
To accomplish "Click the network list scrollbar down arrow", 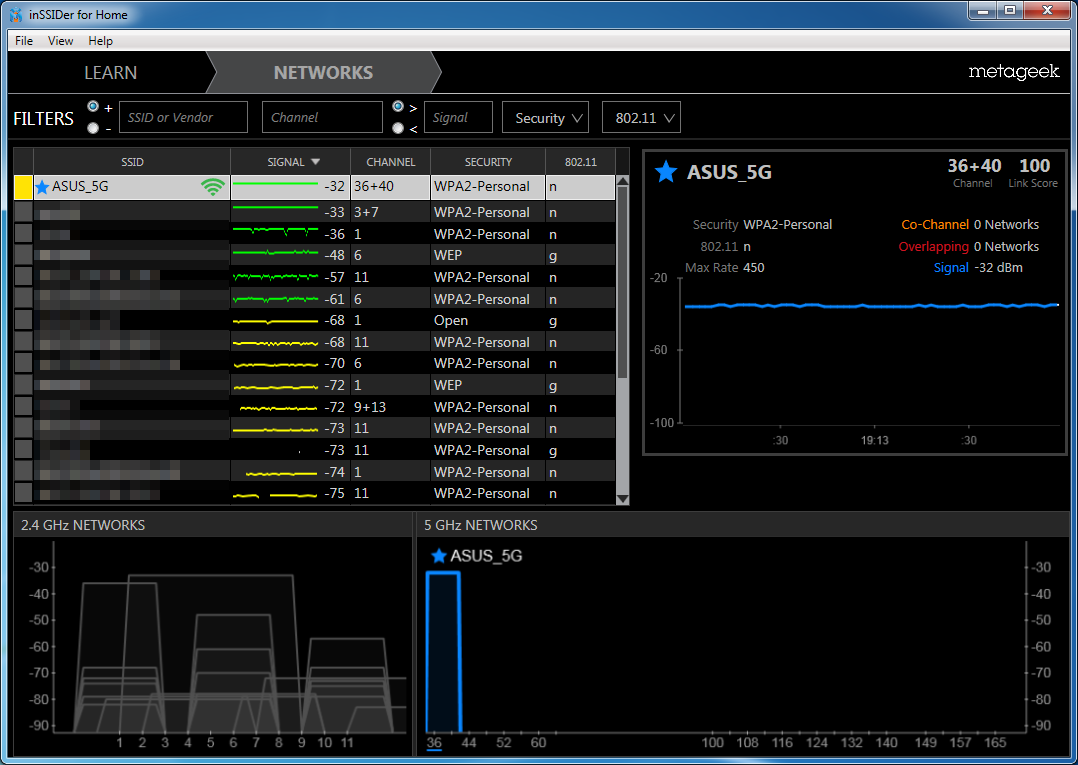I will [x=623, y=500].
